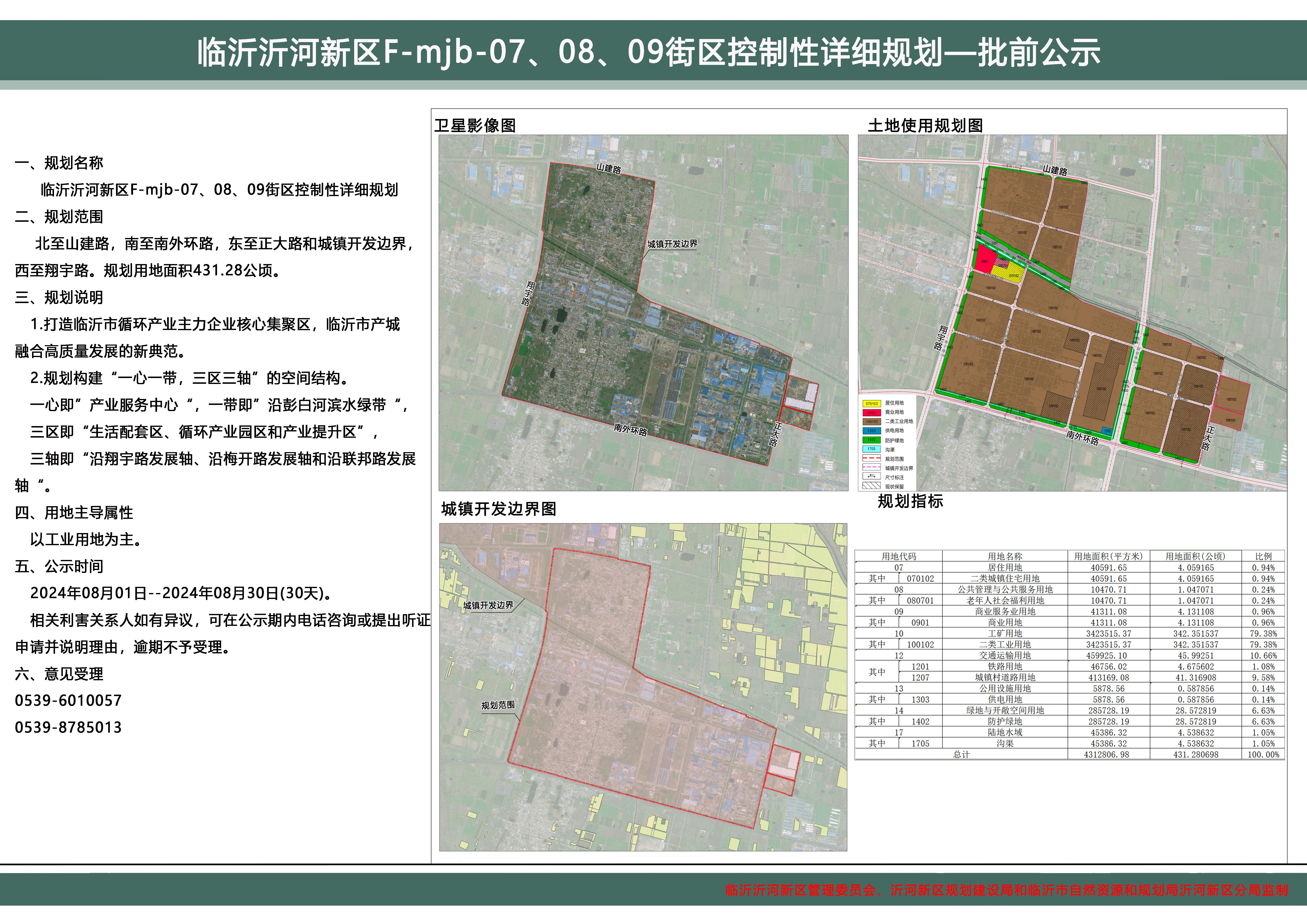The width and height of the screenshot is (1307, 924).
Task: Click the 二、规划范围 heading
Action: click(59, 217)
